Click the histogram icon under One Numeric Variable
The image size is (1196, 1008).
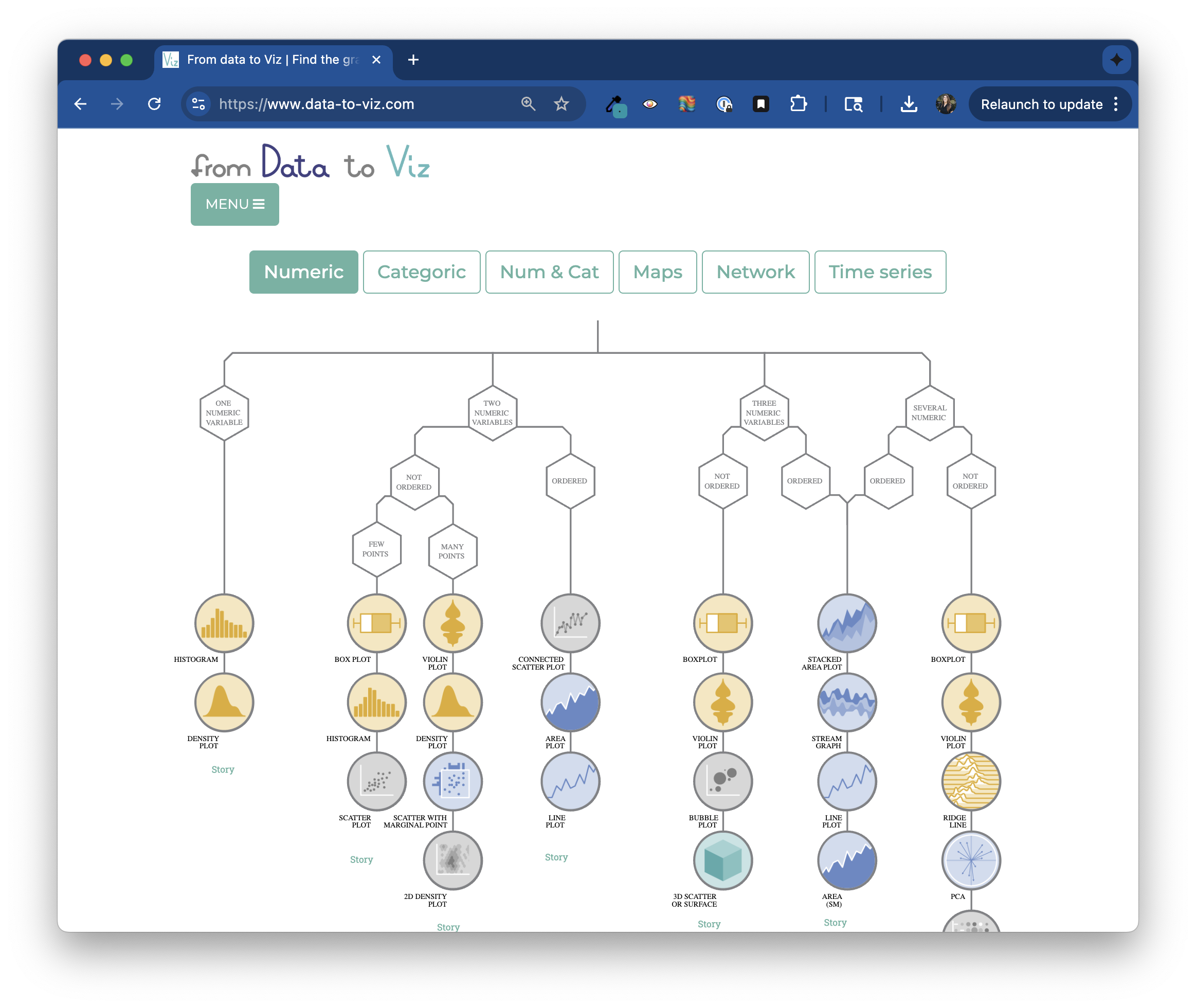224,623
